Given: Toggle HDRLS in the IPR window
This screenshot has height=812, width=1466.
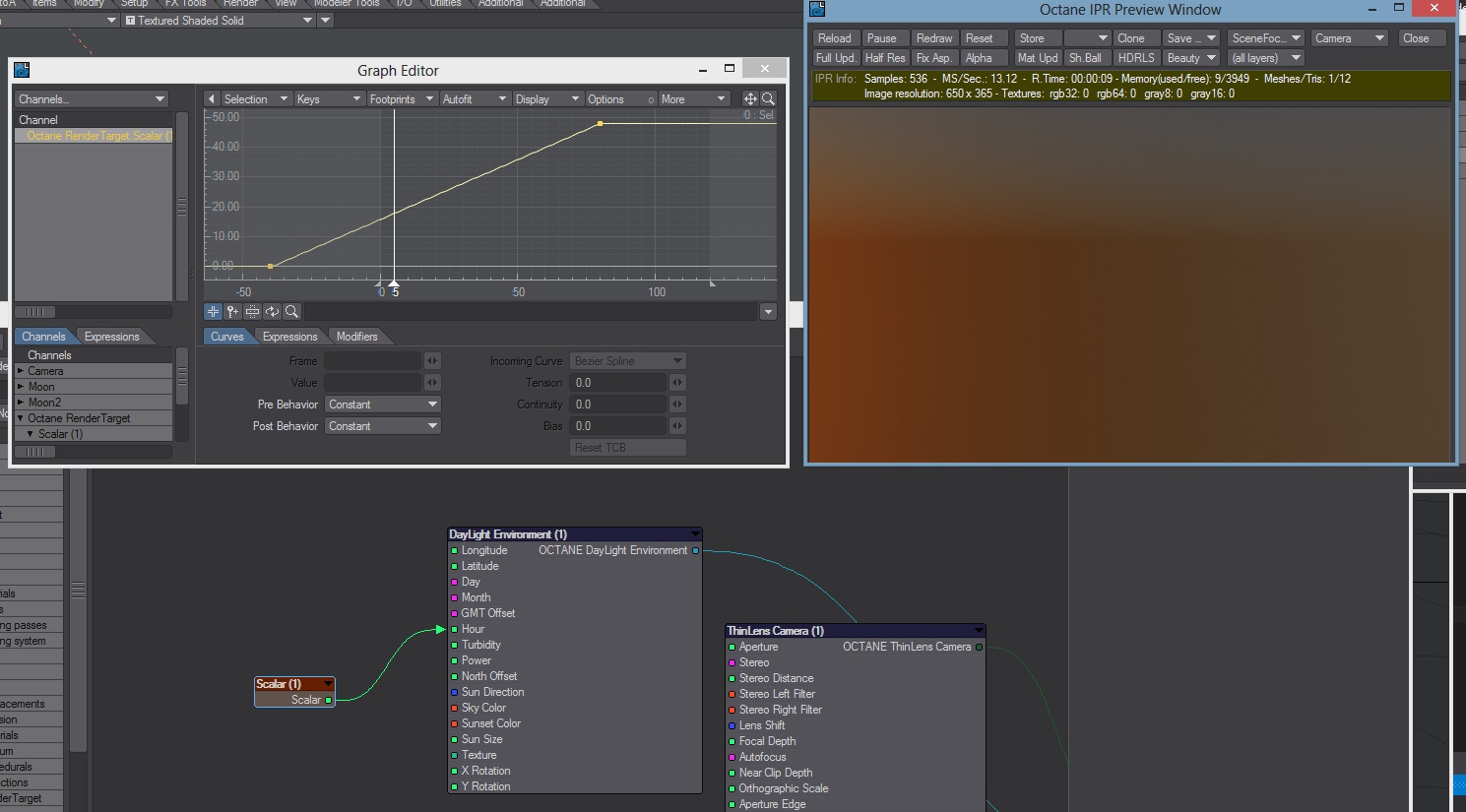Looking at the screenshot, I should [1136, 58].
